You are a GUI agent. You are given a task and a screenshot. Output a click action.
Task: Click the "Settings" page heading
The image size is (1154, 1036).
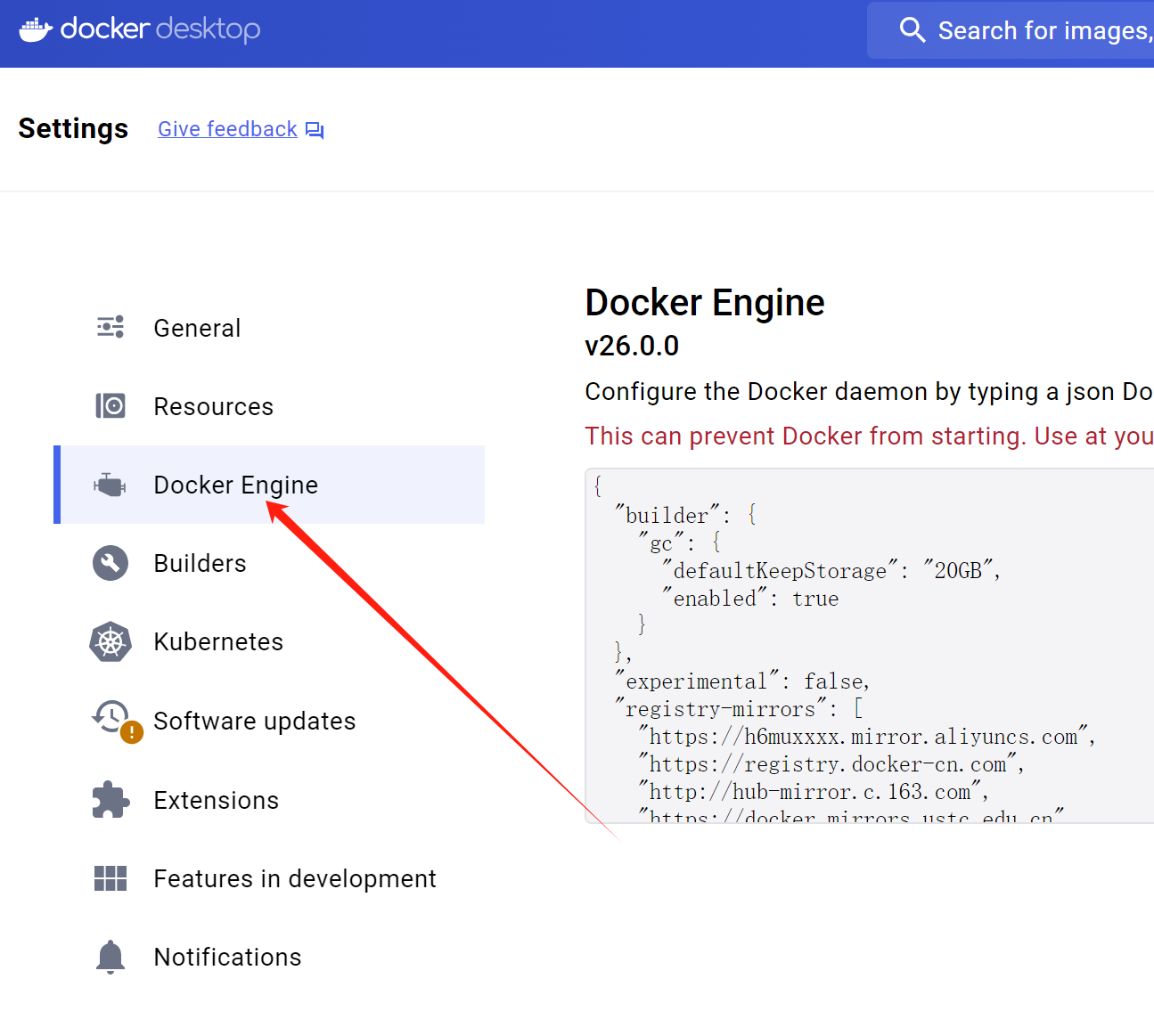click(x=73, y=128)
